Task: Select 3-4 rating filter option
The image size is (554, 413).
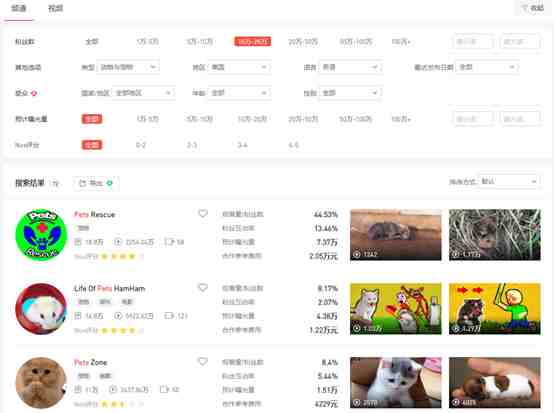Action: 243,145
